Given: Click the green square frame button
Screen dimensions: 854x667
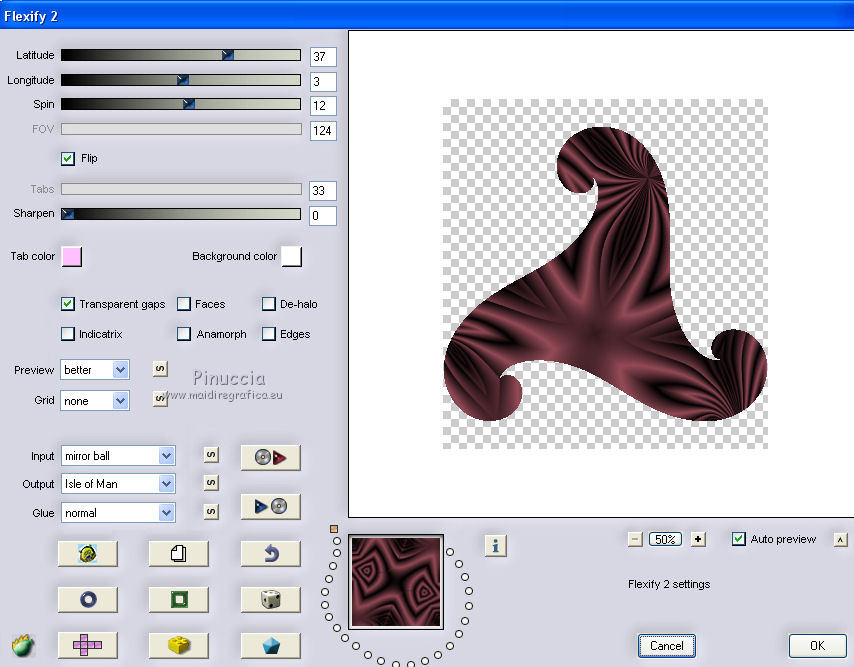Looking at the screenshot, I should (179, 599).
